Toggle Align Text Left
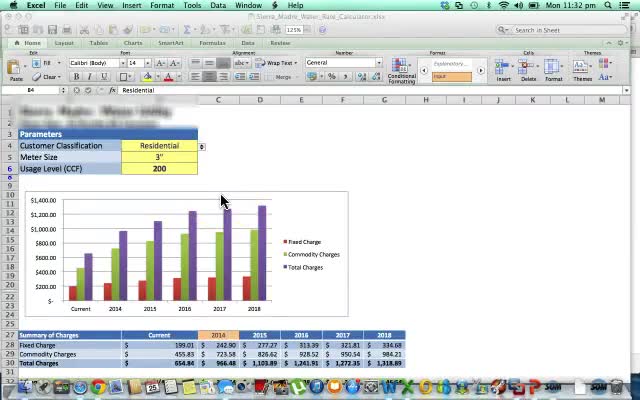 pyautogui.click(x=196, y=77)
